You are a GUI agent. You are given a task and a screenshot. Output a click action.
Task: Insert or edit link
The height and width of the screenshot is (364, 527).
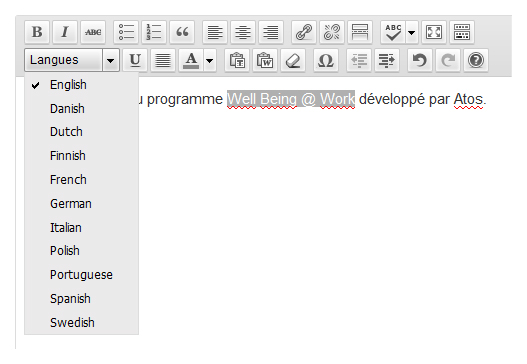304,32
